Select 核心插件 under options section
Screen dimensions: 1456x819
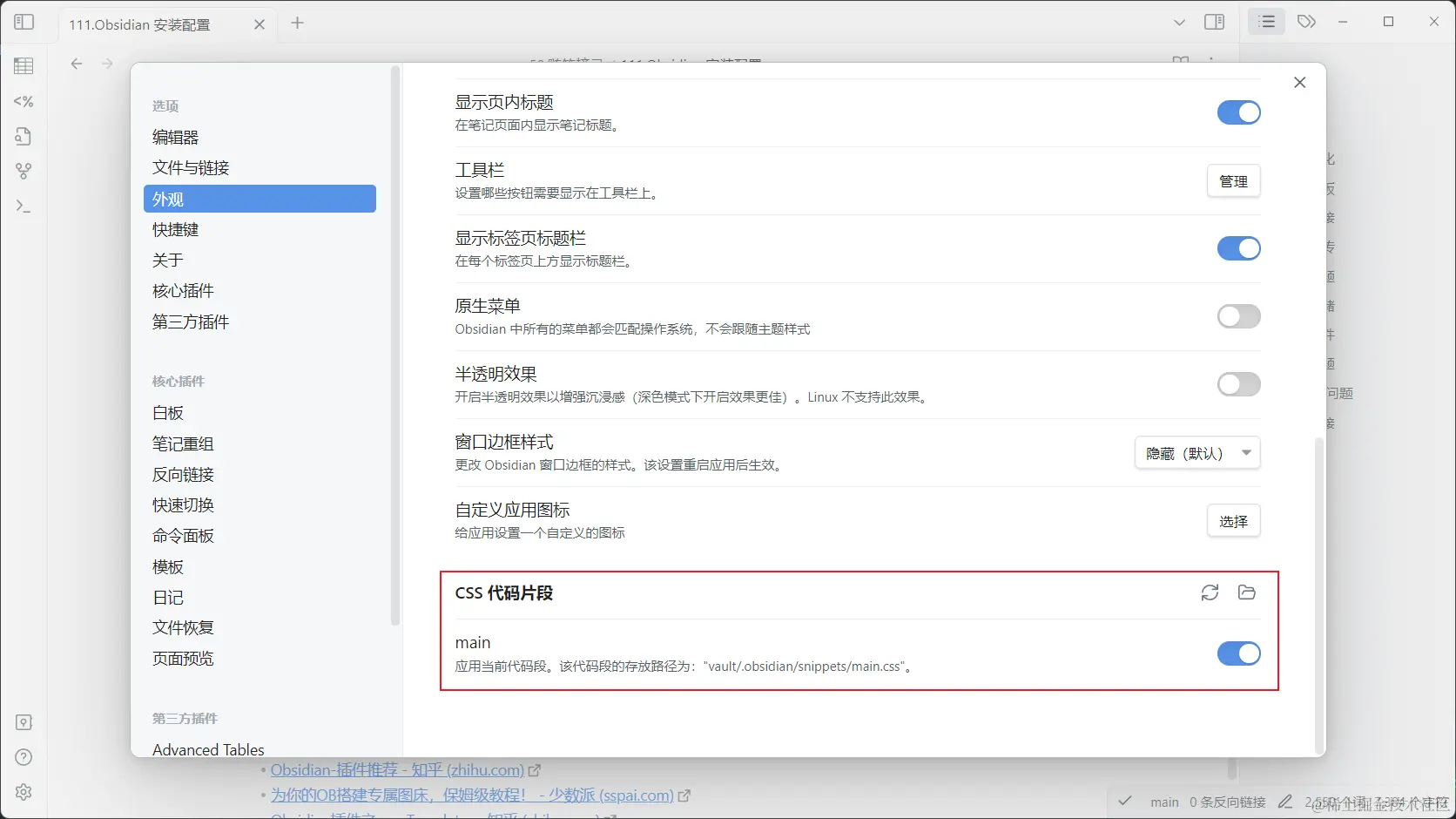[x=260, y=290]
